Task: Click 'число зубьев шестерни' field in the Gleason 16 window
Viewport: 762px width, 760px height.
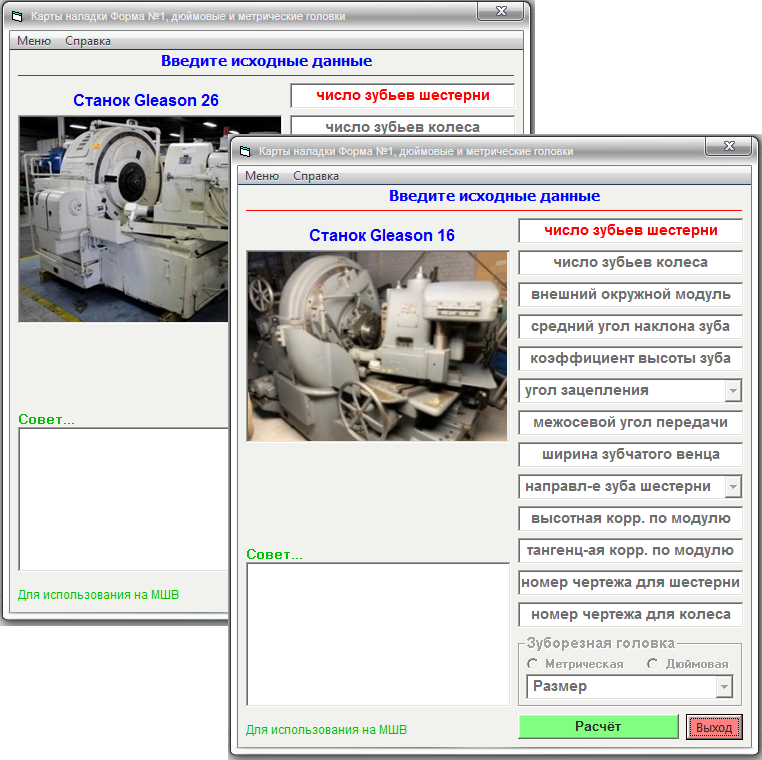Action: [630, 230]
